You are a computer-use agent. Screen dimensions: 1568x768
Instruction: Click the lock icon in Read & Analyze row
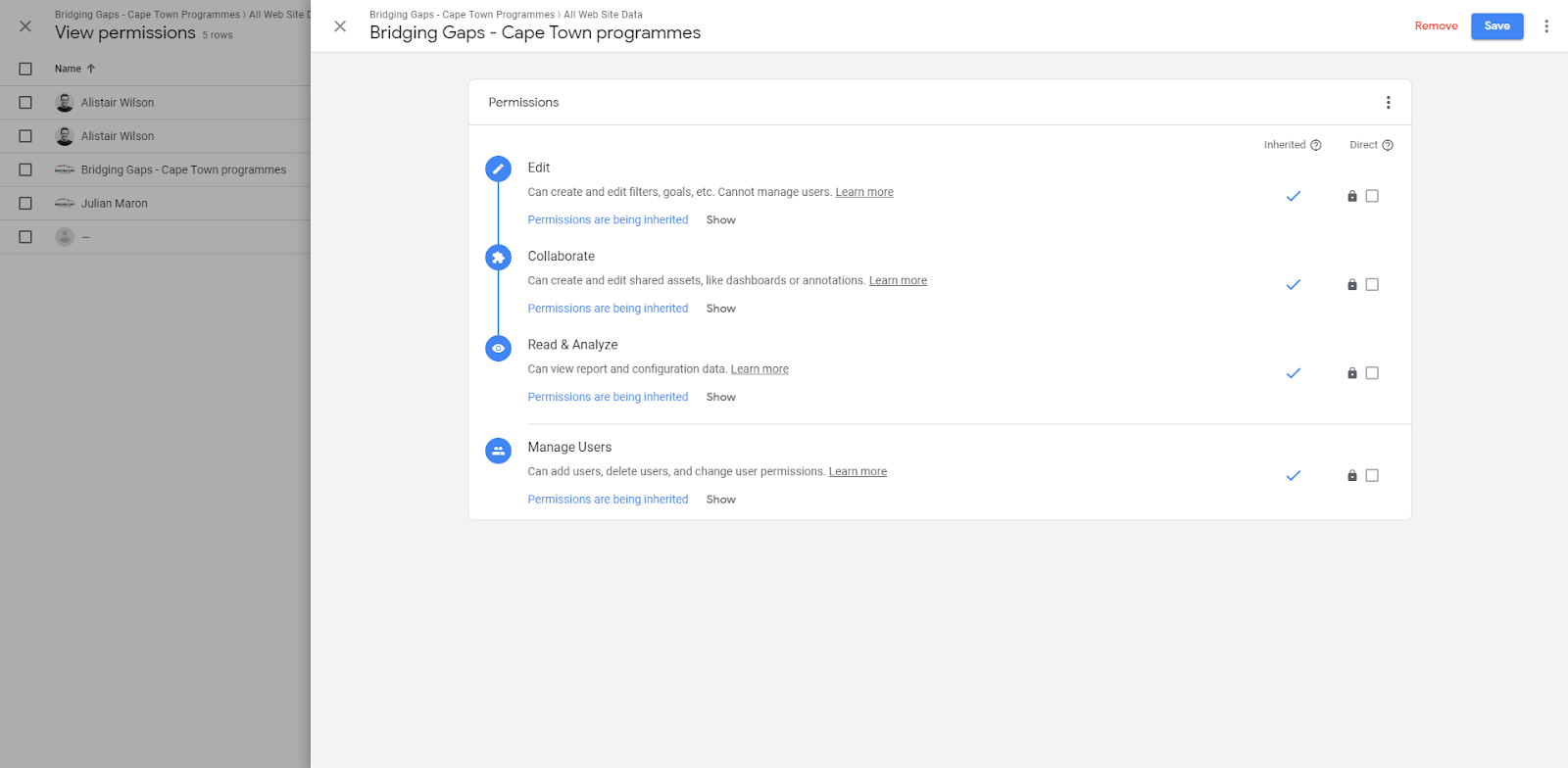(1352, 373)
